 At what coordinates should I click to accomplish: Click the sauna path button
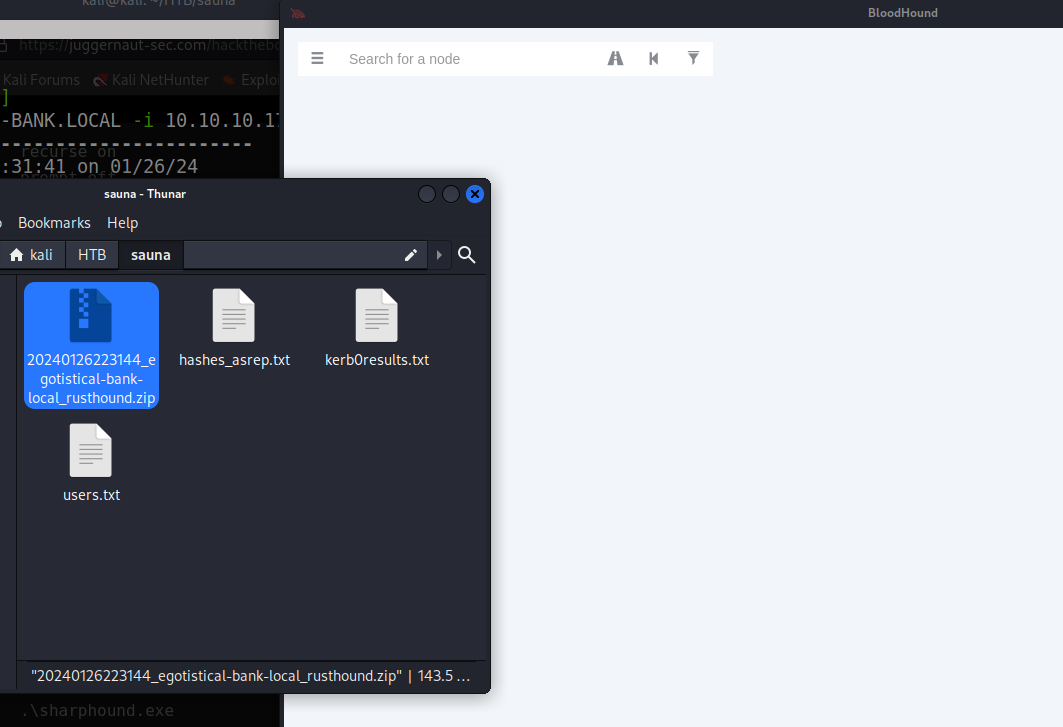pyautogui.click(x=151, y=255)
